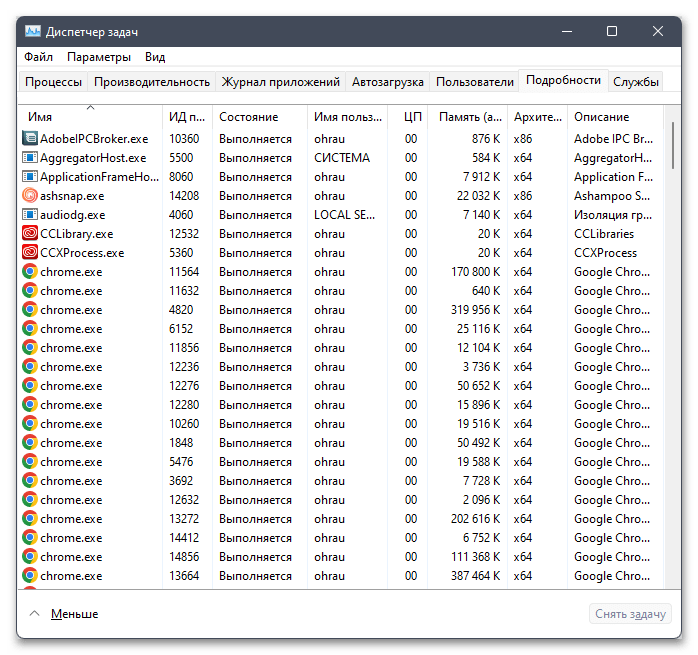Click Chrome icon of process PID 12236
Viewport: 698px width, 655px height.
[30, 366]
